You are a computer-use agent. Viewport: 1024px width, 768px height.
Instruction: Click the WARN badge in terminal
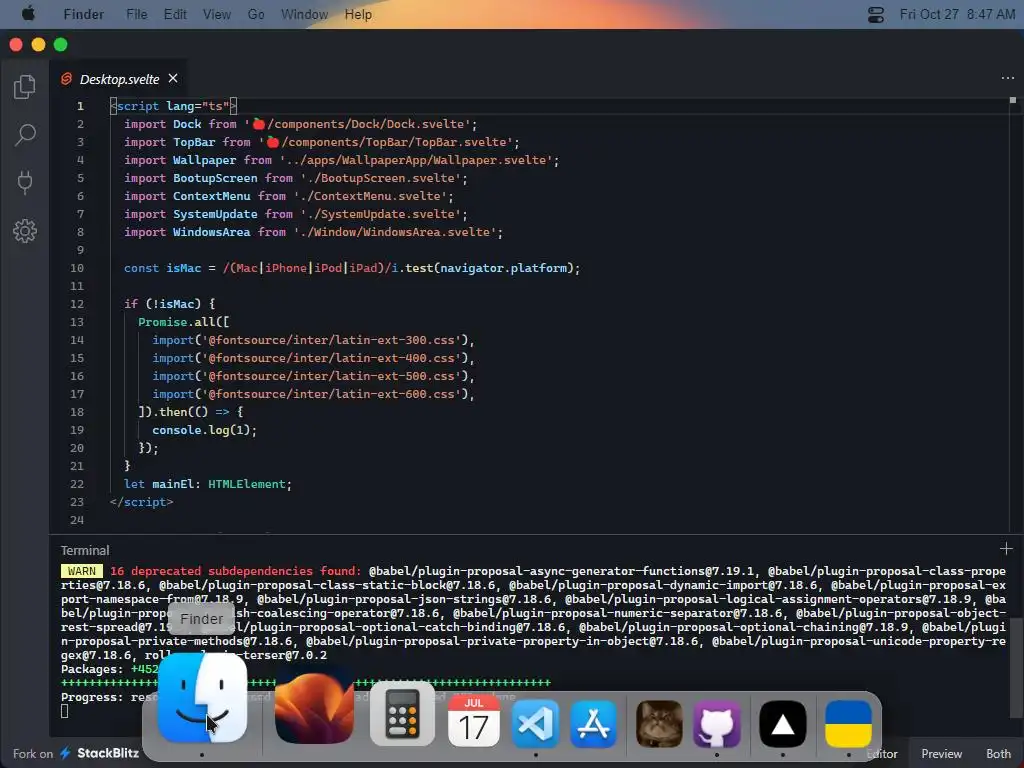click(x=82, y=571)
